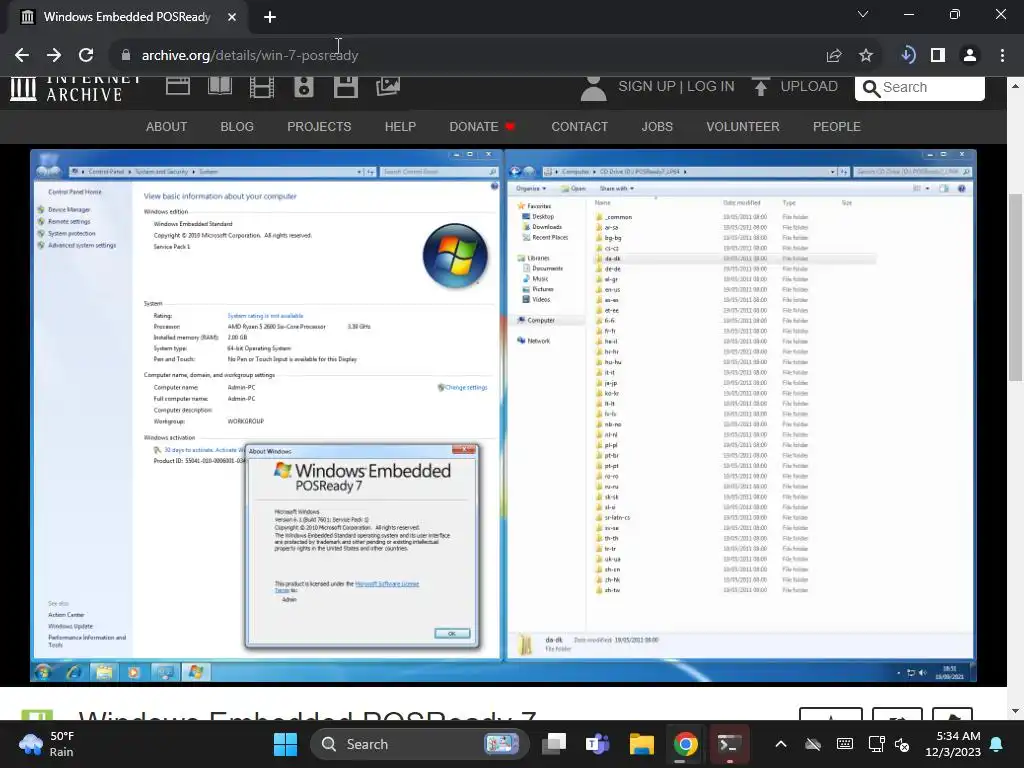Open the CONTACT menu item
This screenshot has height=768, width=1024.
coord(579,127)
